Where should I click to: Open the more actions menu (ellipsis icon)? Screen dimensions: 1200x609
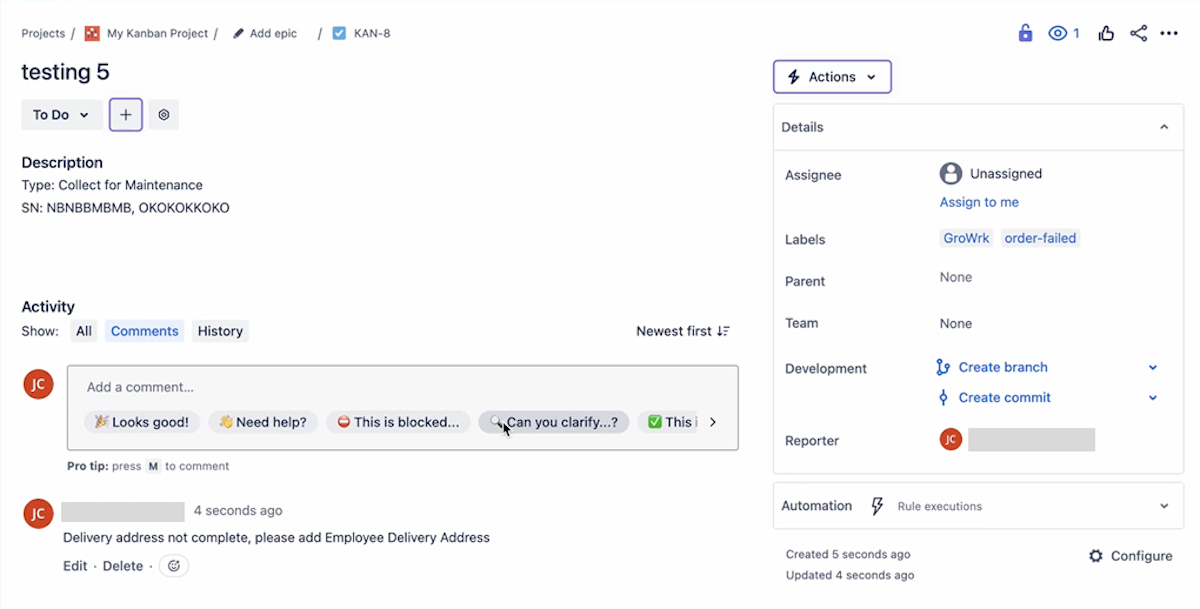click(x=1169, y=32)
